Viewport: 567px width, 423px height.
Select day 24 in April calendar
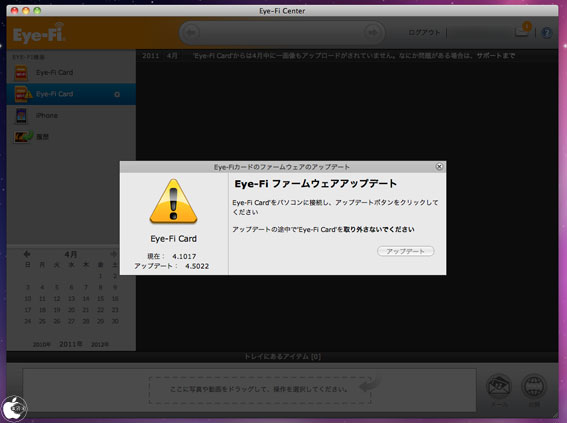click(x=27, y=321)
